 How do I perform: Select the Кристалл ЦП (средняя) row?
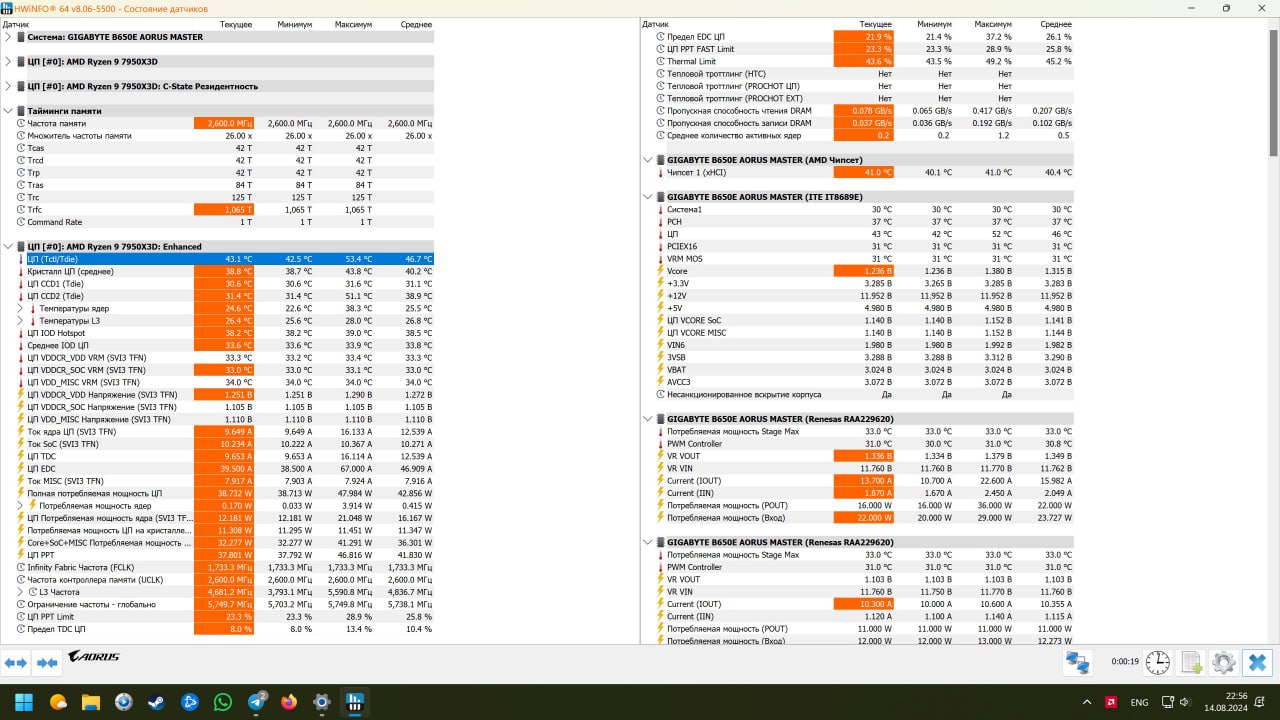[218, 271]
